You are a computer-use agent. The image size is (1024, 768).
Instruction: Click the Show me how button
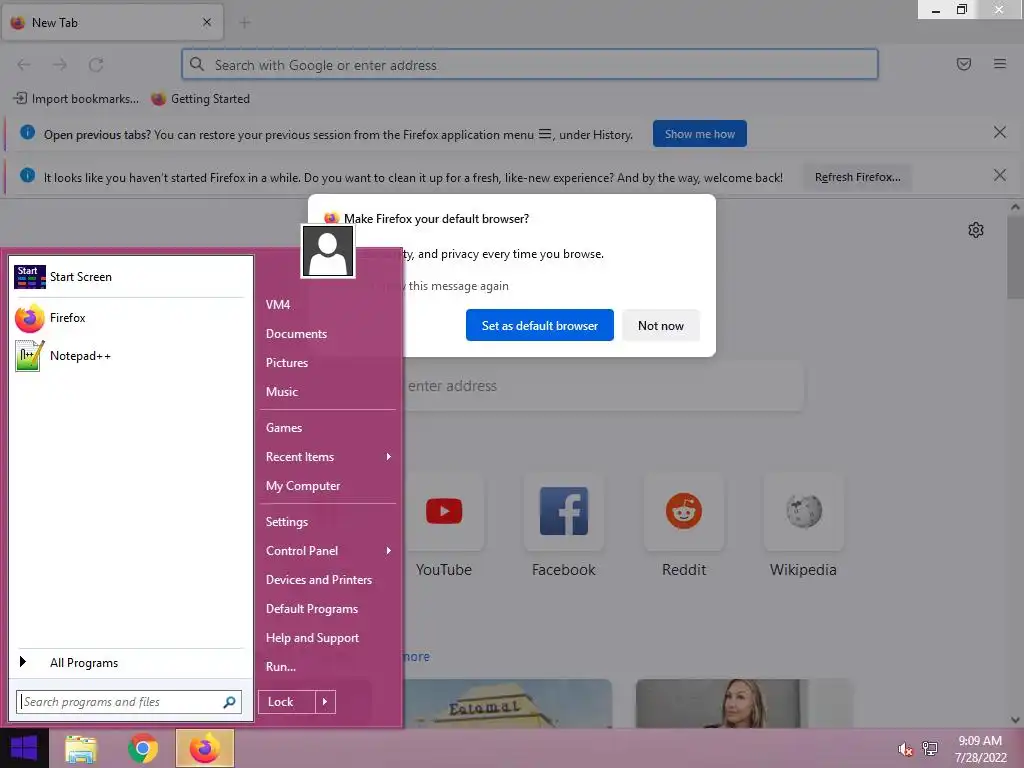pos(699,134)
